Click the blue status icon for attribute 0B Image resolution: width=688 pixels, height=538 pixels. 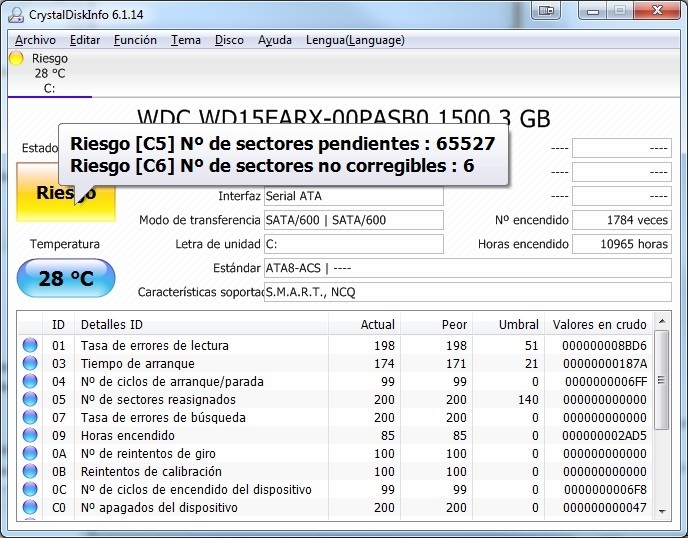pos(30,471)
